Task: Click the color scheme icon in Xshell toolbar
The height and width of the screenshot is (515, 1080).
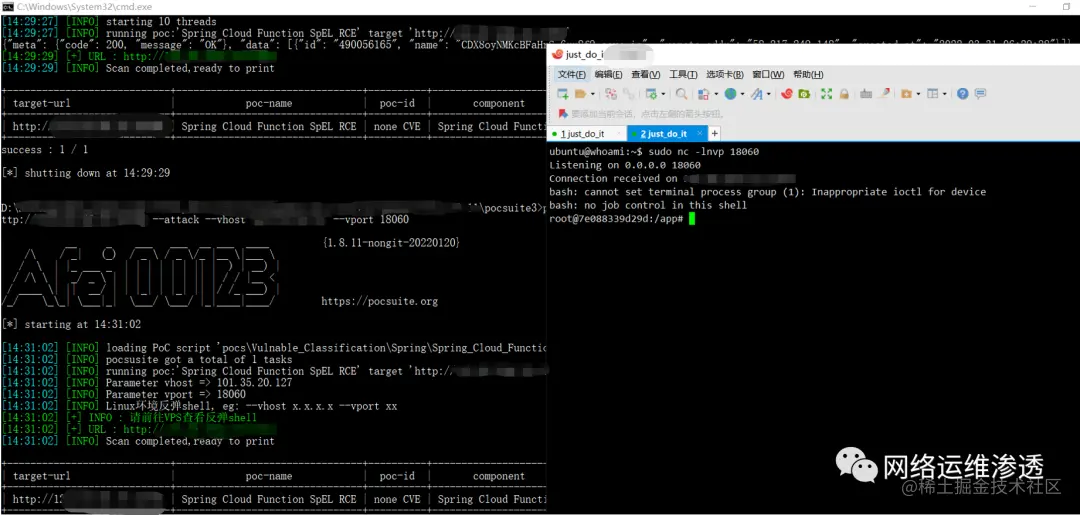Action: pos(703,94)
